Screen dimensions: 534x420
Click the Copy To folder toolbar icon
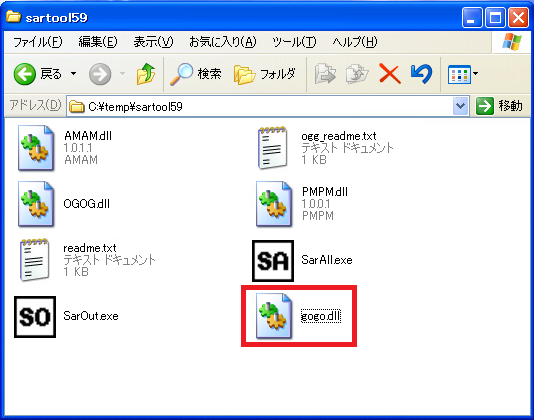357,74
